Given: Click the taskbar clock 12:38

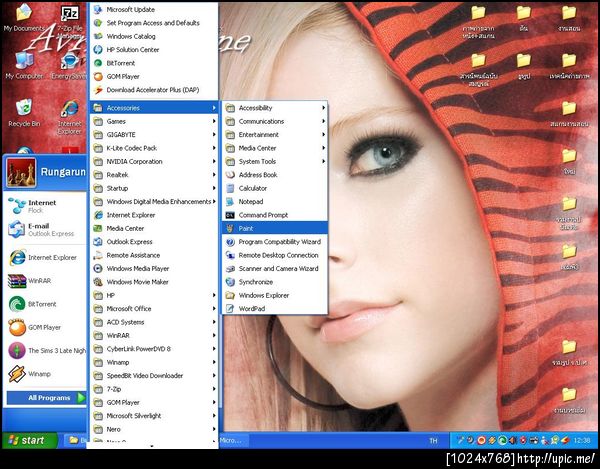Looking at the screenshot, I should 582,441.
